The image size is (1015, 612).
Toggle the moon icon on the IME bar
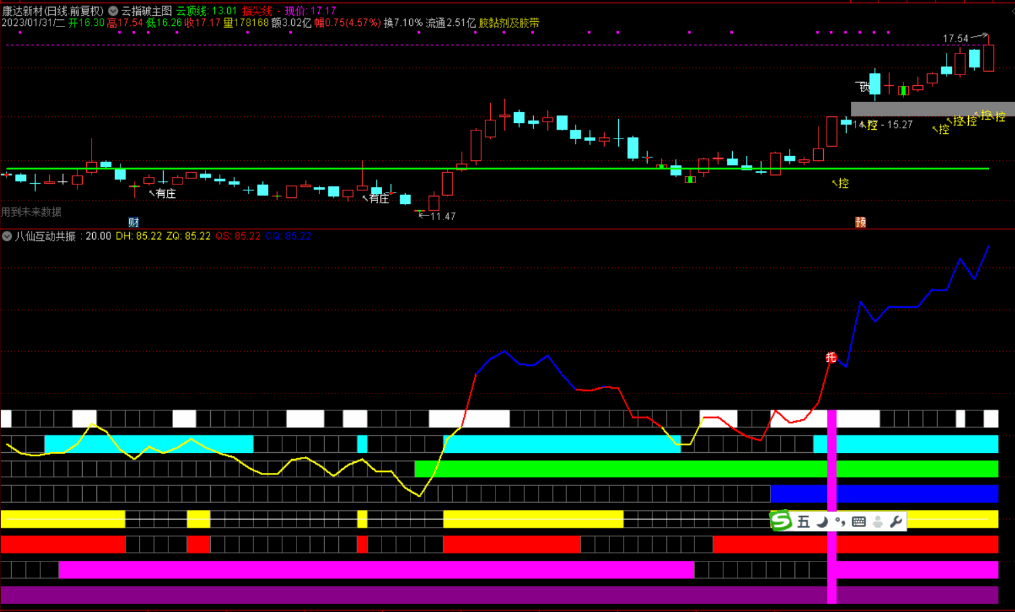822,521
